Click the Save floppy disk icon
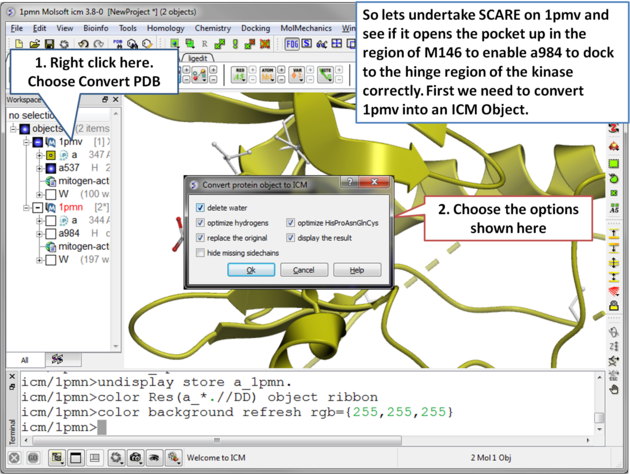This screenshot has width=630, height=474. 49,44
